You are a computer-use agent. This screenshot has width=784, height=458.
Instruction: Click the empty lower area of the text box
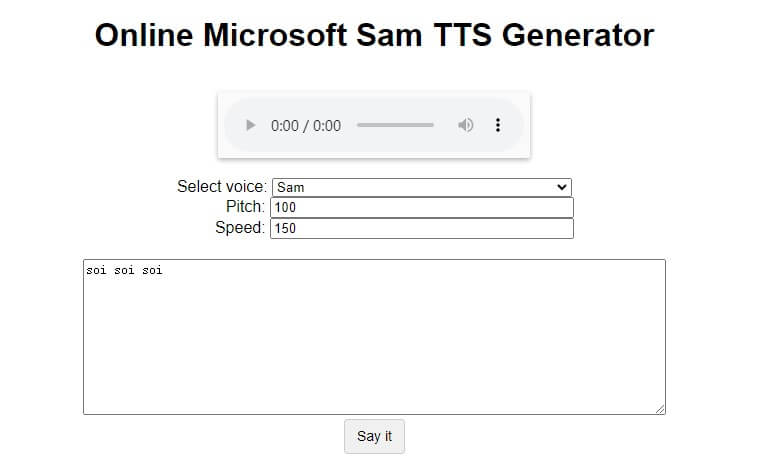pos(373,360)
